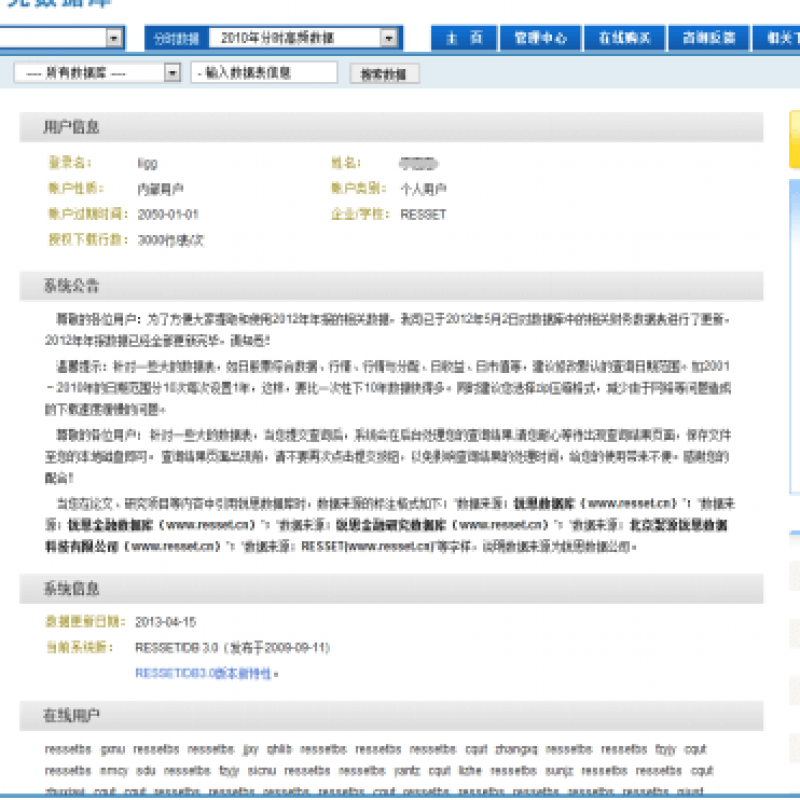Open the 主页 navigation tab
This screenshot has width=800, height=800.
[464, 38]
